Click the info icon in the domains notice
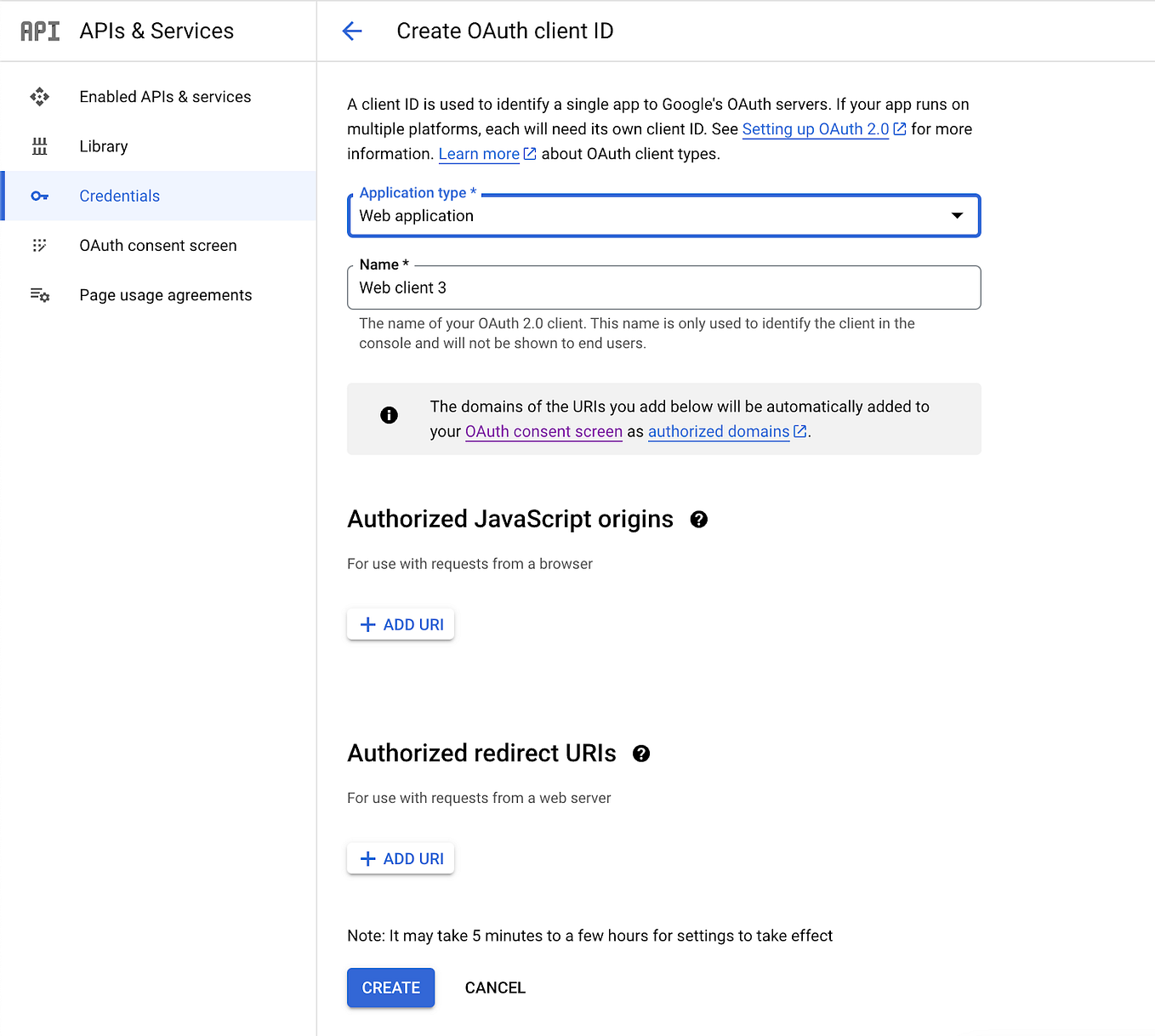This screenshot has height=1036, width=1155. click(x=389, y=415)
